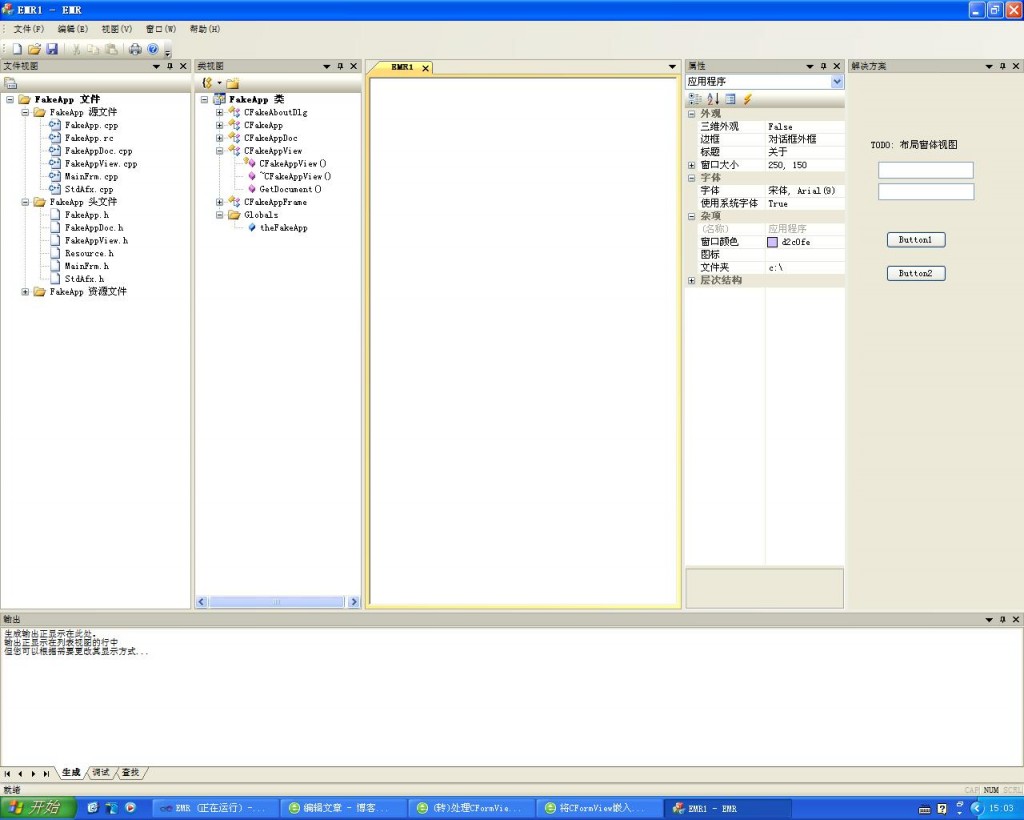Select theFakeApp under Globals

coord(283,228)
